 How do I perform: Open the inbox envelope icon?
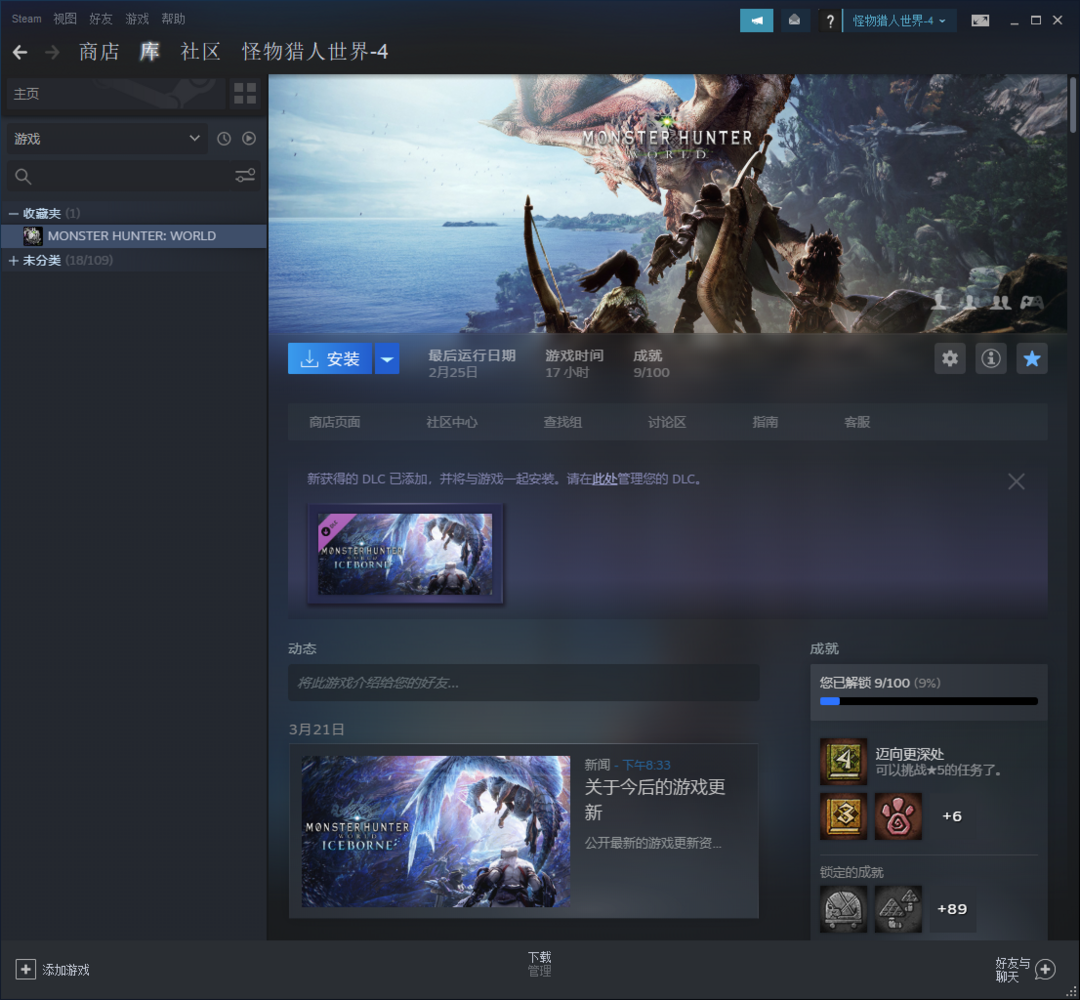click(x=795, y=21)
